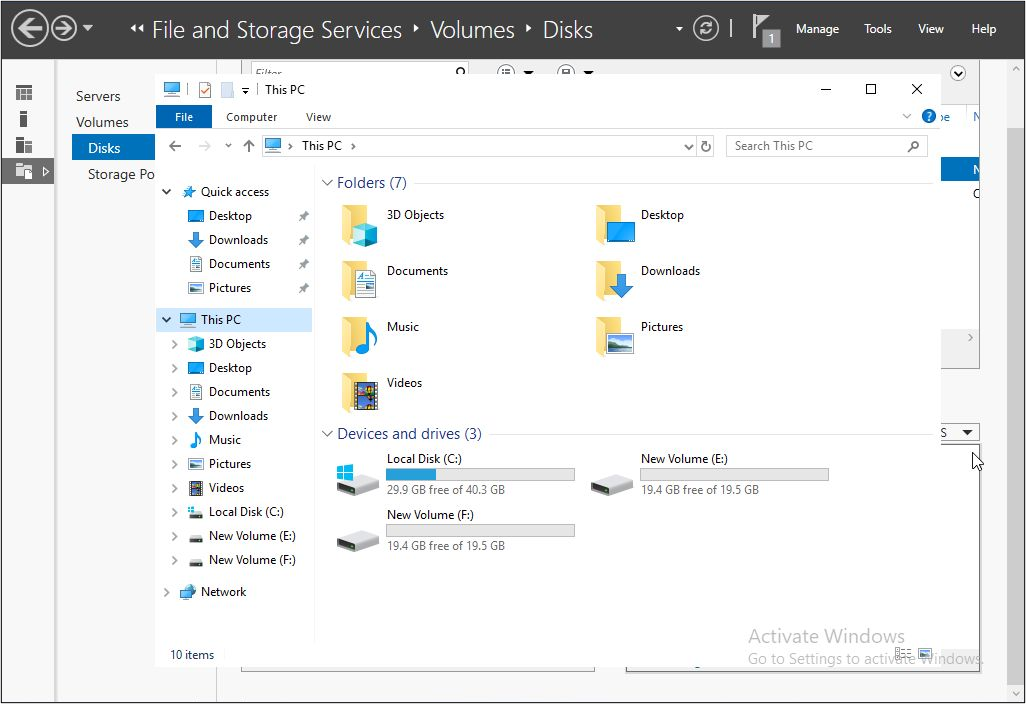The width and height of the screenshot is (1026, 704).
Task: Open the Manage menu in Server Manager
Action: [817, 29]
